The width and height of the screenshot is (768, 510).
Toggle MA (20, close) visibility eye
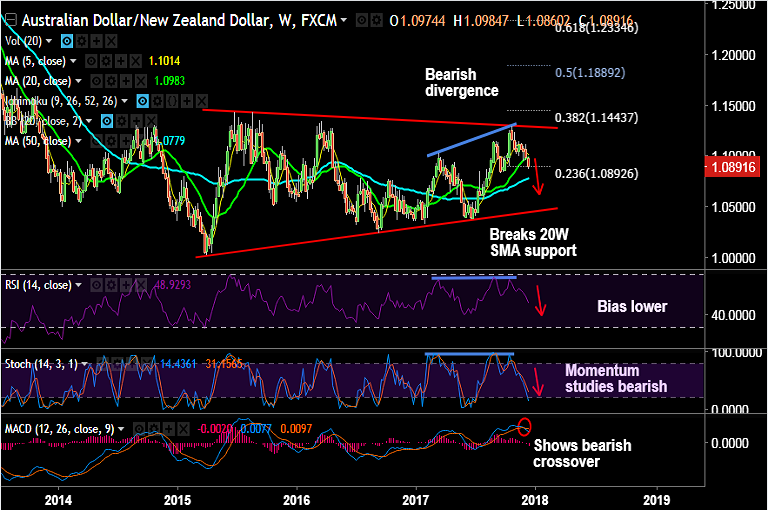click(96, 81)
